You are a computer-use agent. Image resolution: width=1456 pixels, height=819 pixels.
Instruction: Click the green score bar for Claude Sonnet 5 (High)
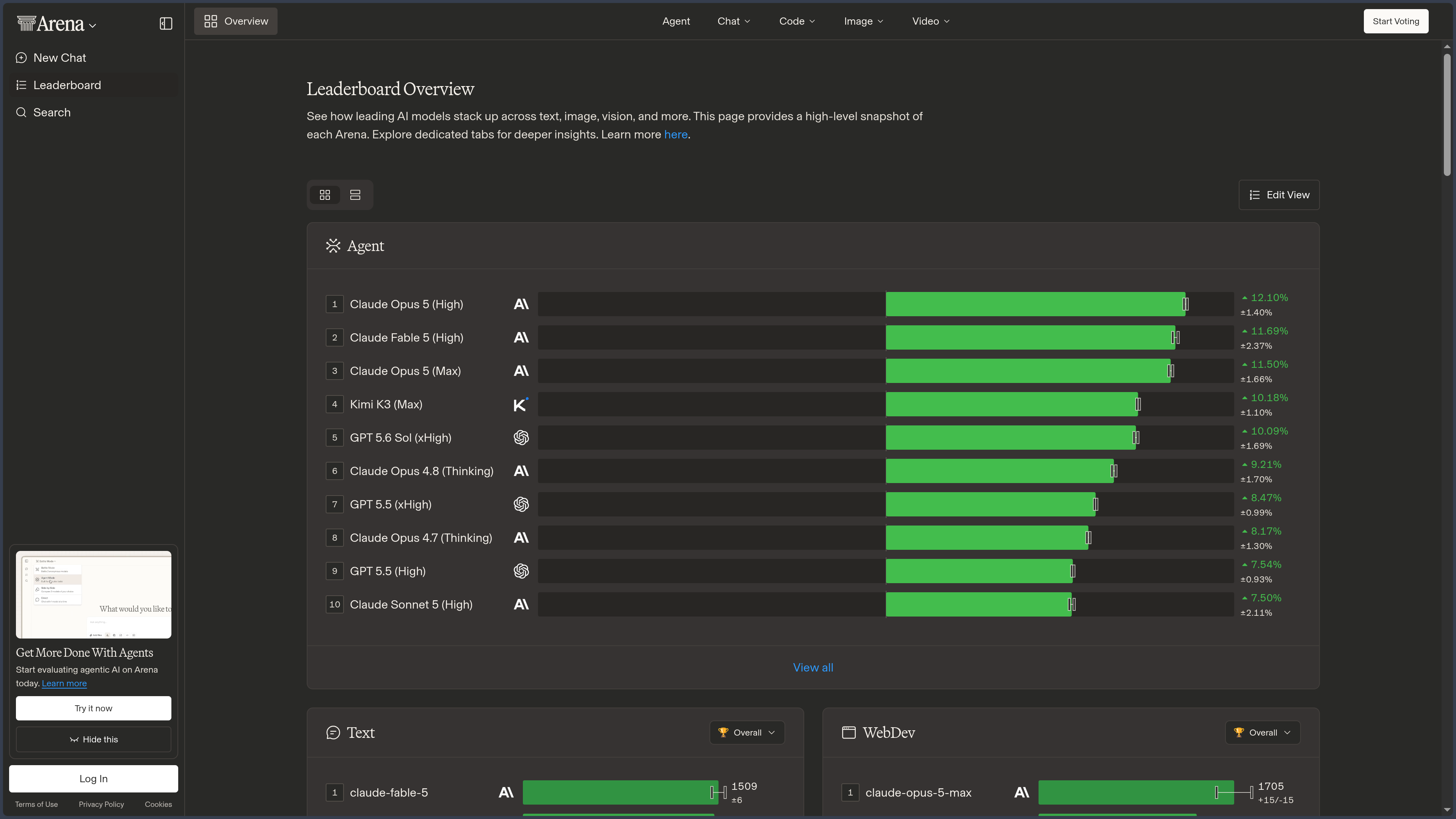[978, 604]
